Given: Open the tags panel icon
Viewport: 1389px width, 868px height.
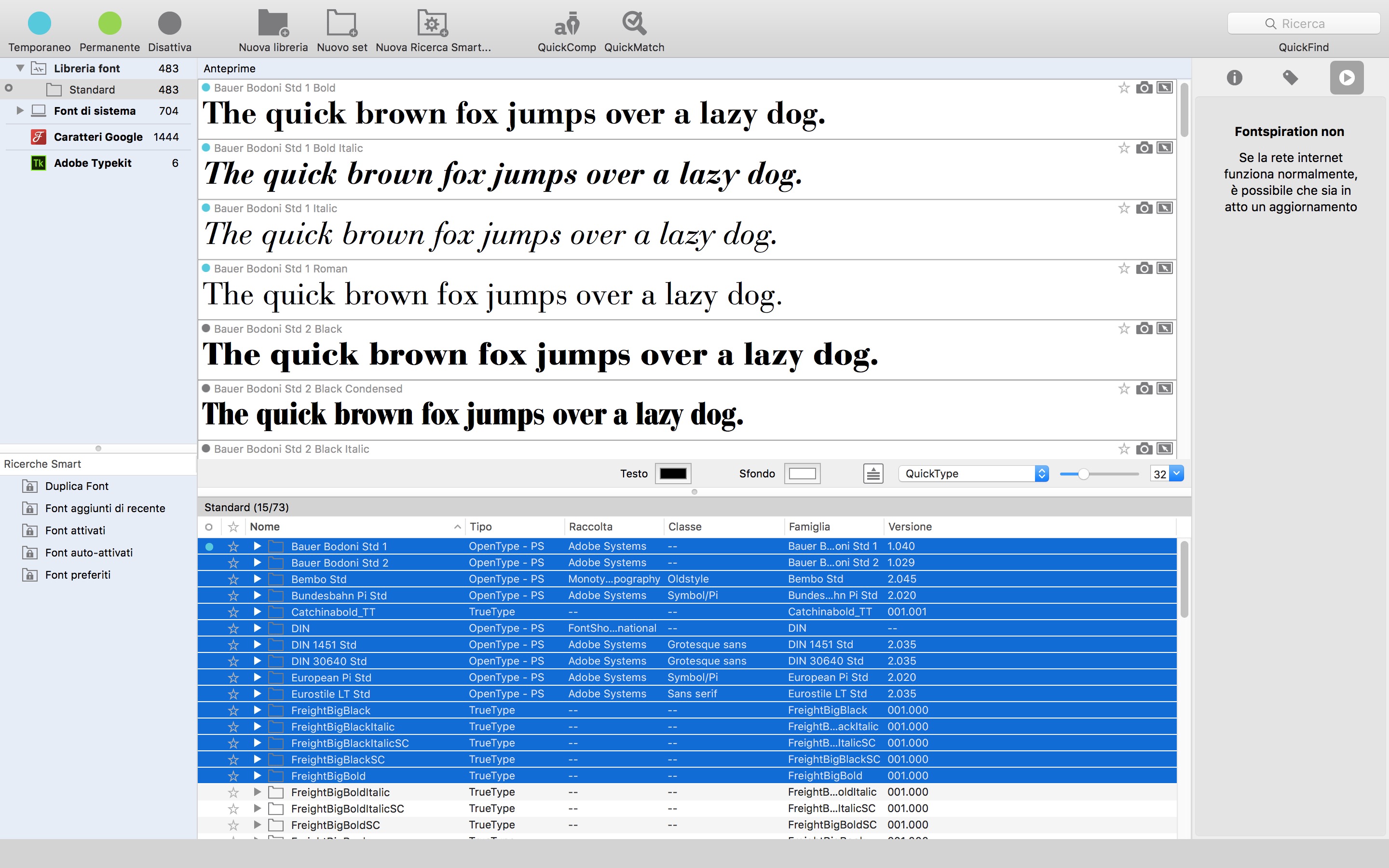Looking at the screenshot, I should (1290, 78).
